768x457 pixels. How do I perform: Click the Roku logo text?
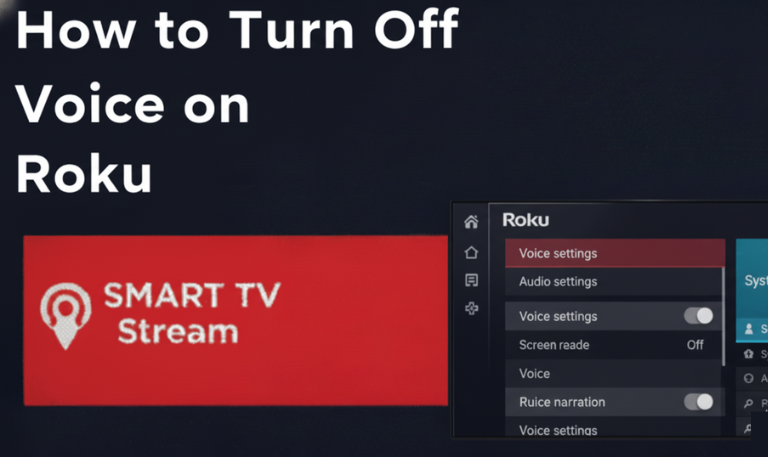click(x=526, y=220)
